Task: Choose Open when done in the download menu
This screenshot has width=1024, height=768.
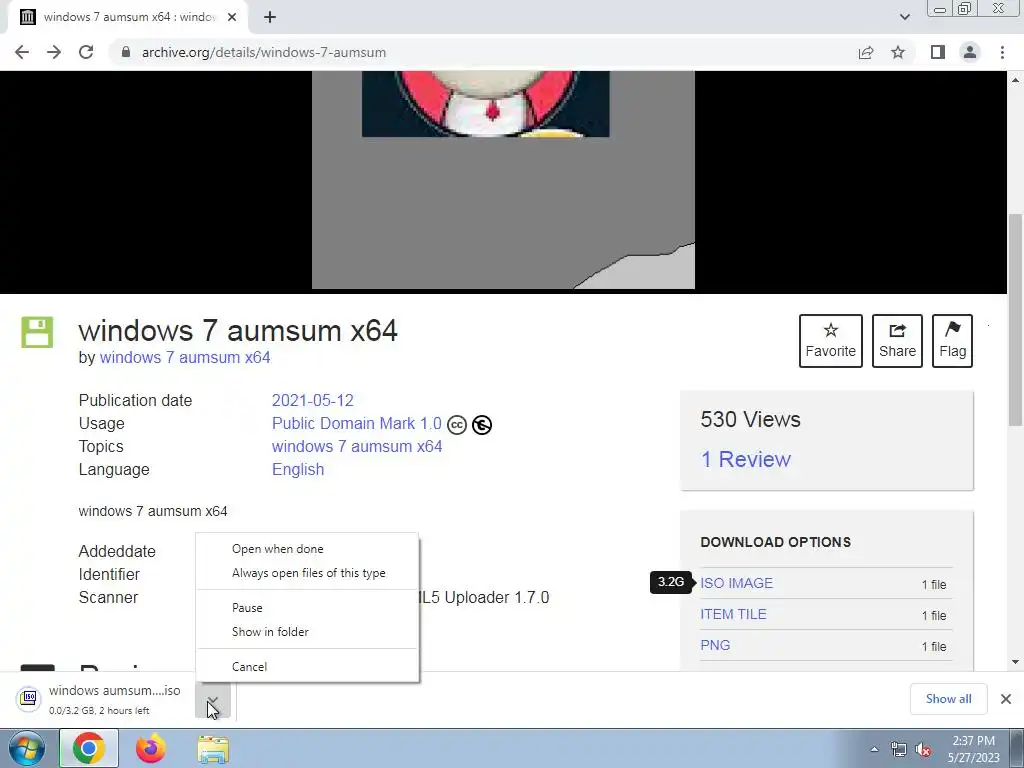Action: (x=307, y=549)
